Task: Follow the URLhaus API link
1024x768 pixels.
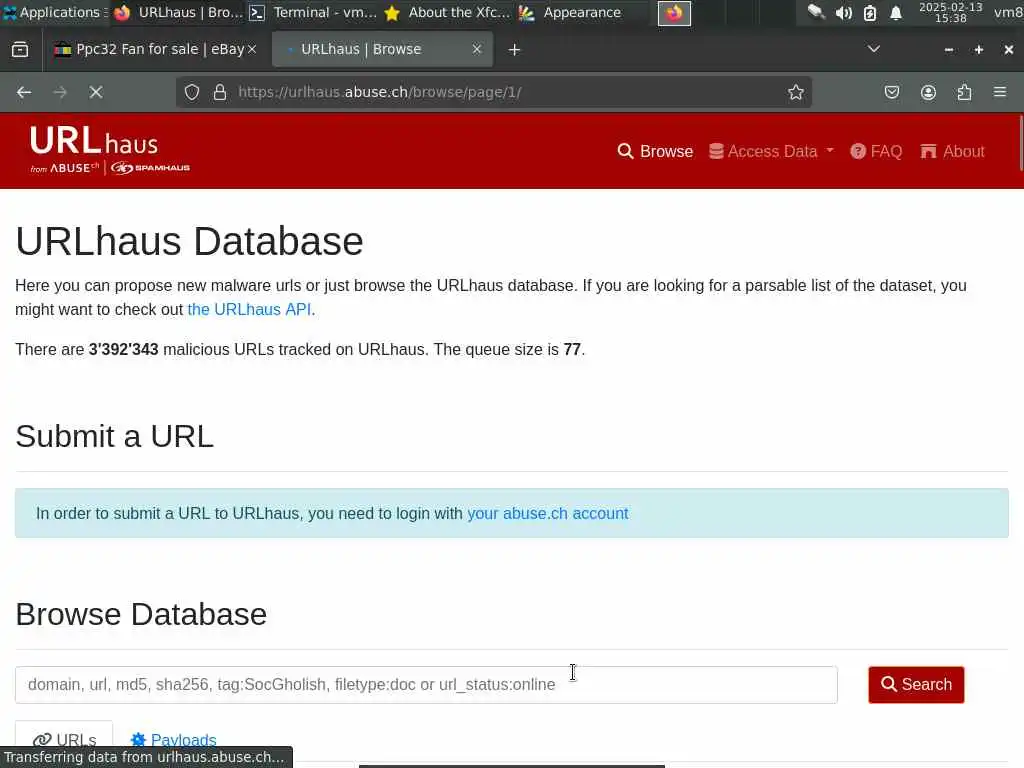Action: (249, 310)
